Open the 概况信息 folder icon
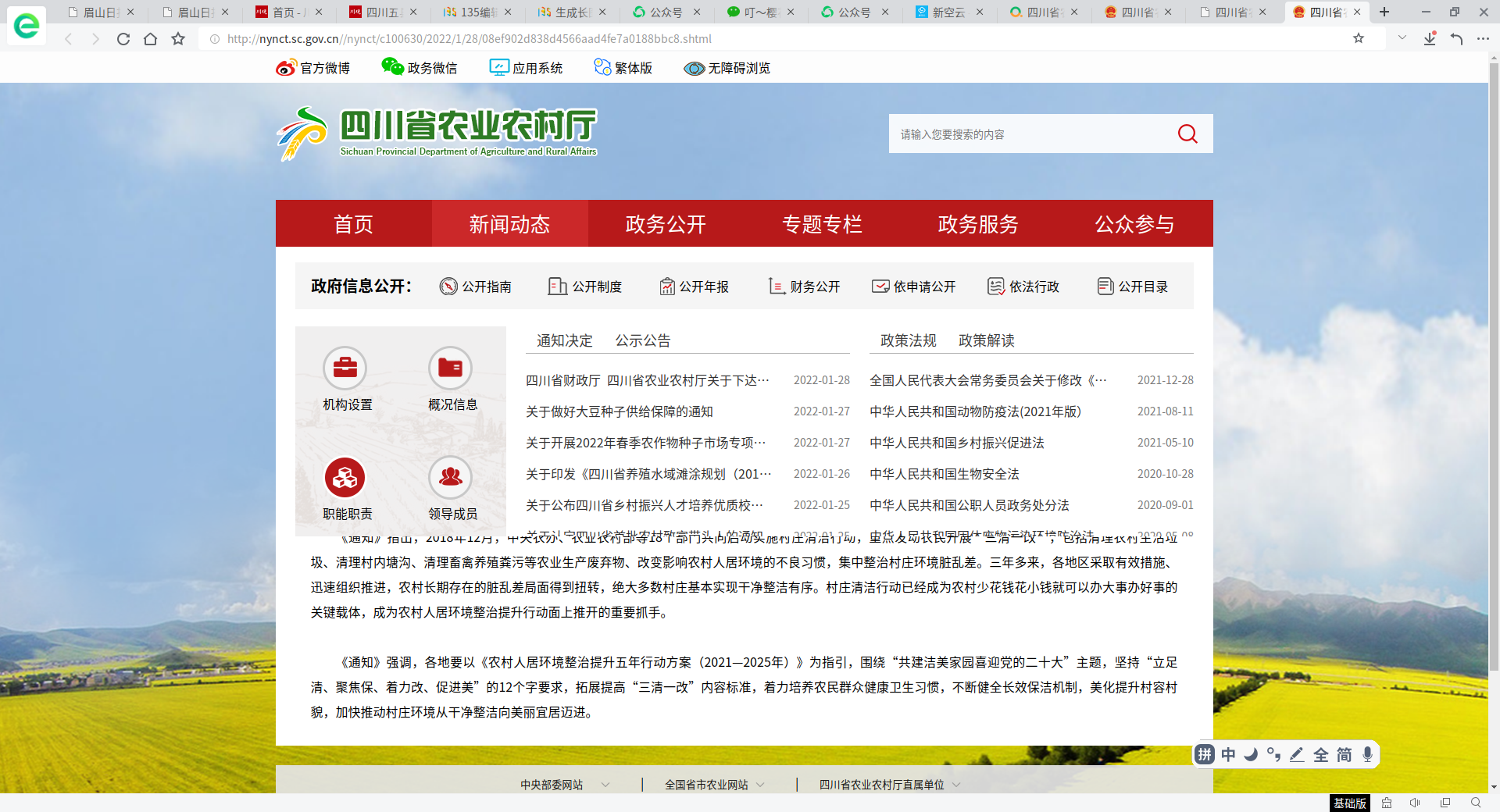The image size is (1500, 812). [450, 368]
